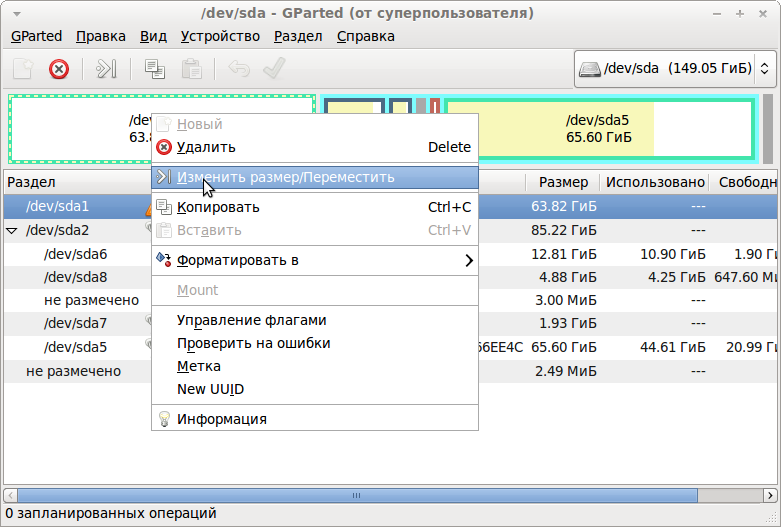
Task: Click the 10.90 ГиБ used value
Action: coord(673,254)
